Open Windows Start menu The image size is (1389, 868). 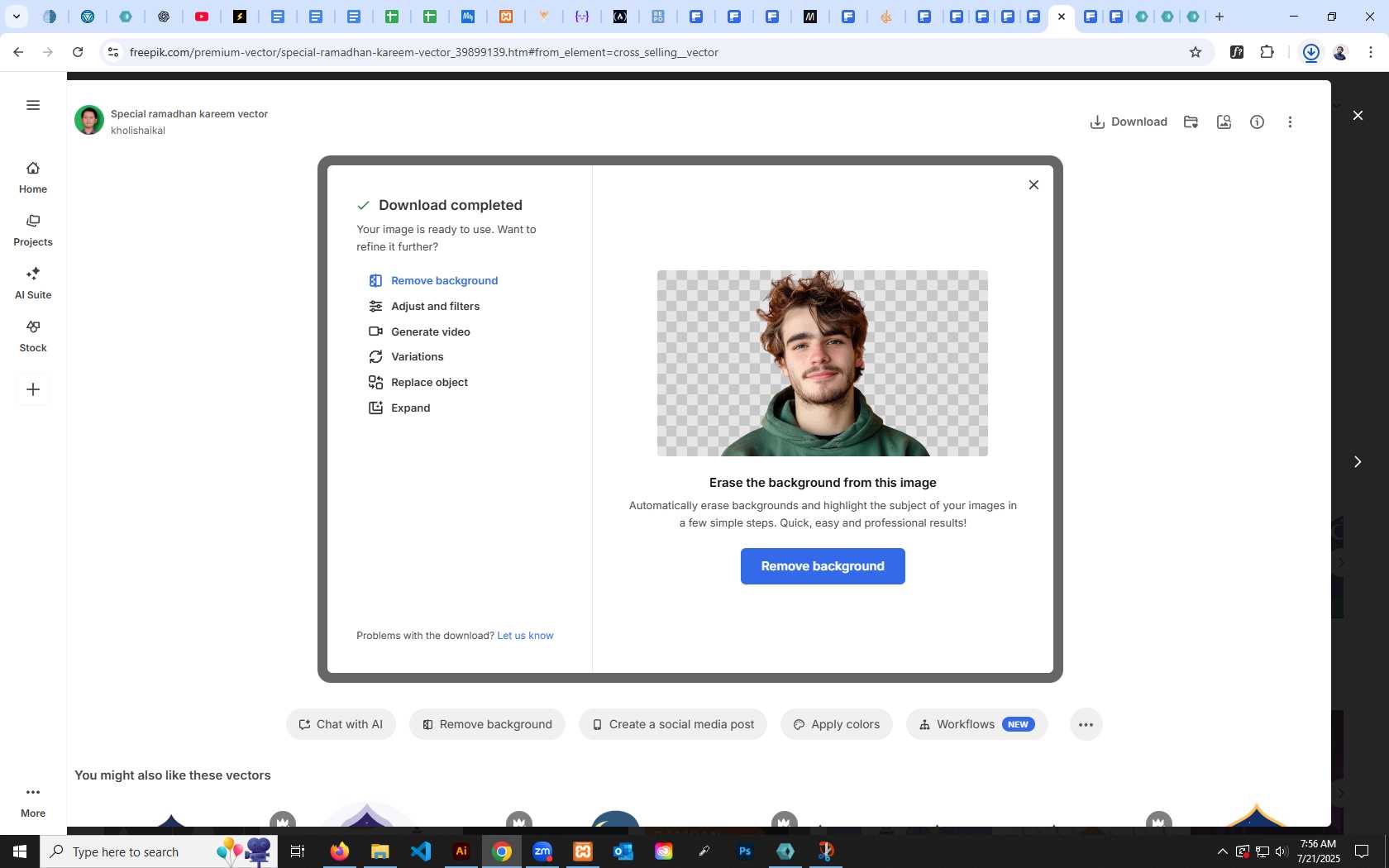(20, 851)
